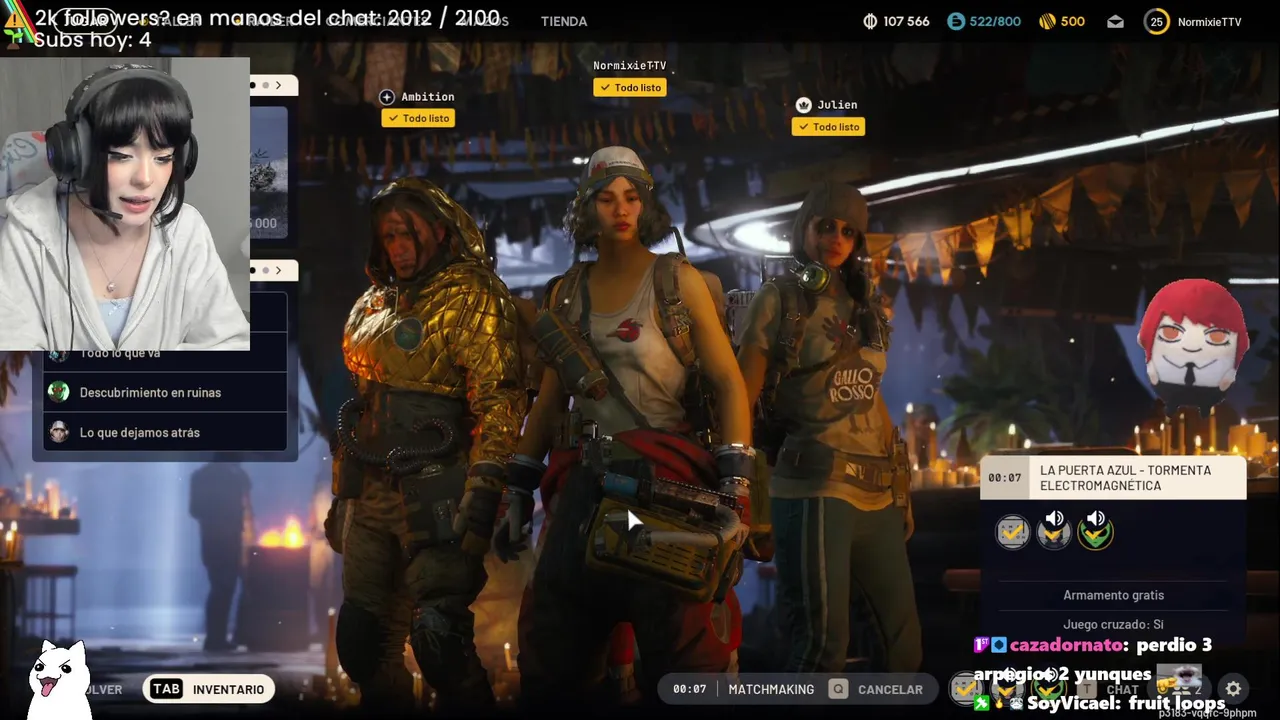Click the 00:07 matchmaking timer in bottom bar
The width and height of the screenshot is (1280, 720).
[x=689, y=689]
